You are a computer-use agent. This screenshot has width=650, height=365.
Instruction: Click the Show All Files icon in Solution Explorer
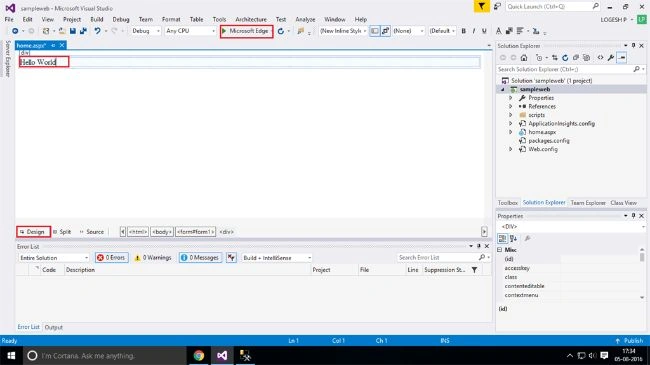(586, 58)
